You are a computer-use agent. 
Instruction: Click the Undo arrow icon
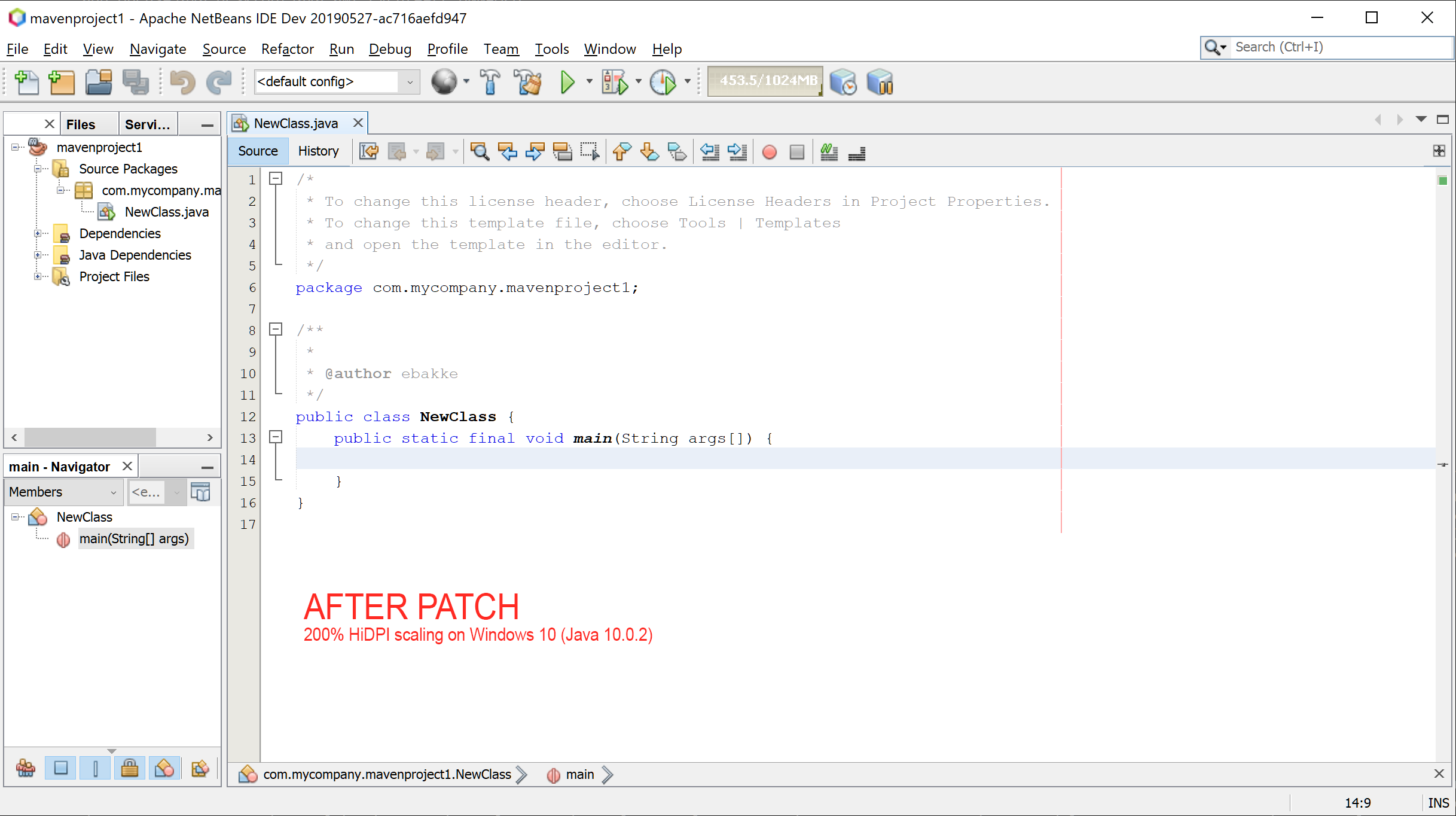tap(182, 82)
